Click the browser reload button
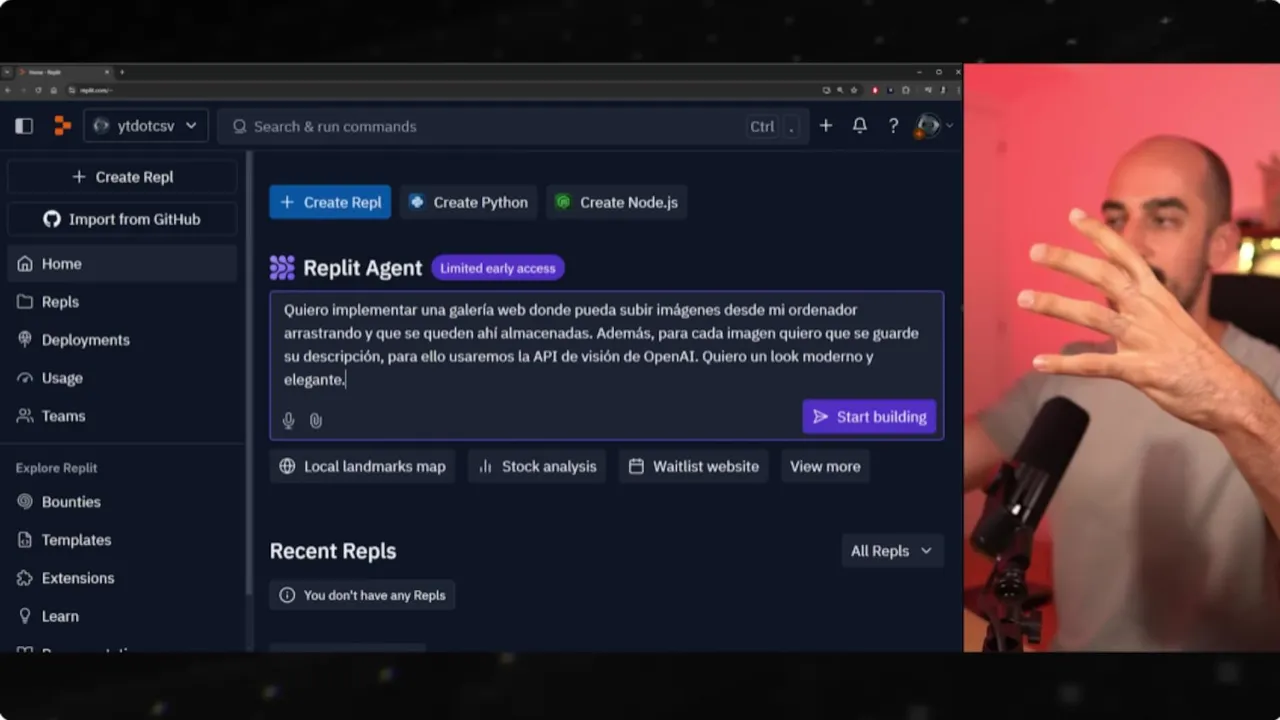The height and width of the screenshot is (720, 1280). (x=38, y=90)
